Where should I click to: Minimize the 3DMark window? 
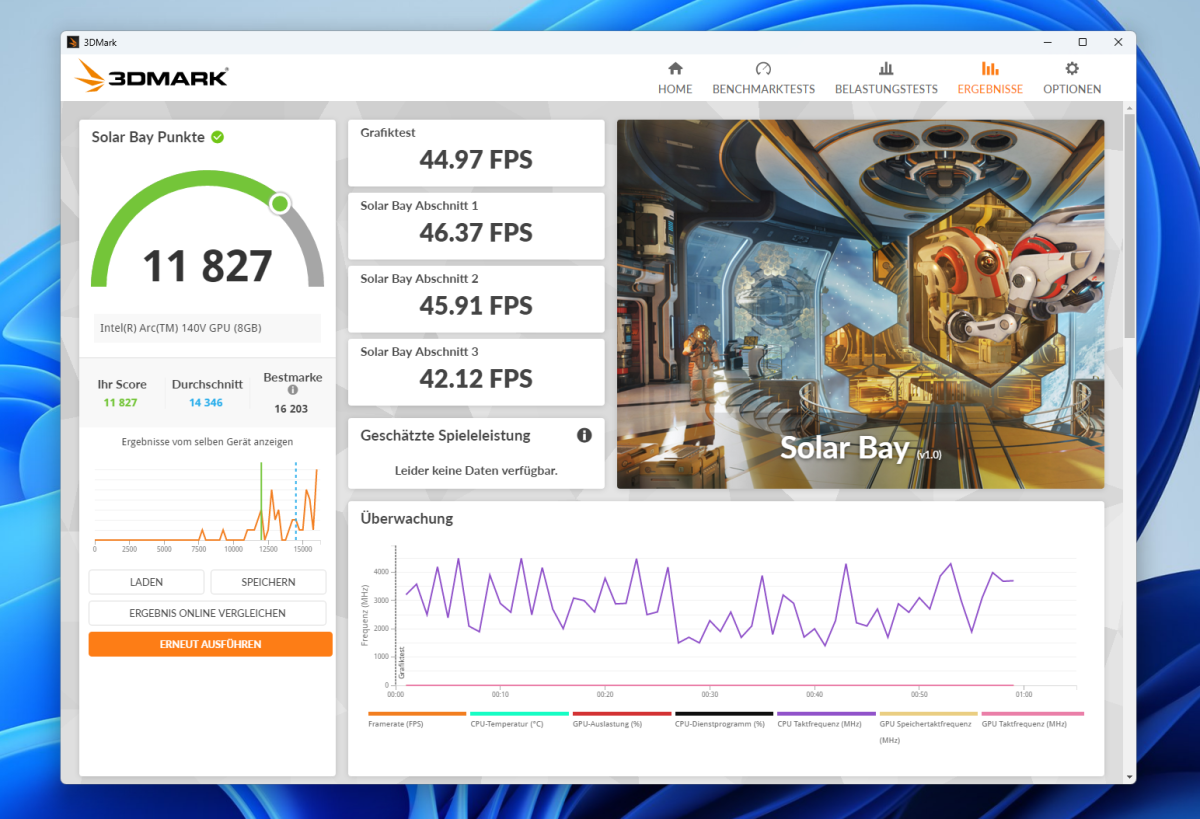pyautogui.click(x=1047, y=42)
